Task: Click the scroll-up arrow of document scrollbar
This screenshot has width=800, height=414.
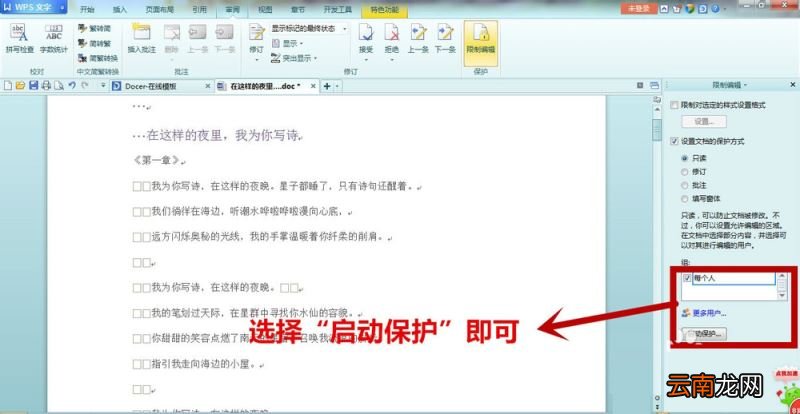Action: pyautogui.click(x=657, y=107)
